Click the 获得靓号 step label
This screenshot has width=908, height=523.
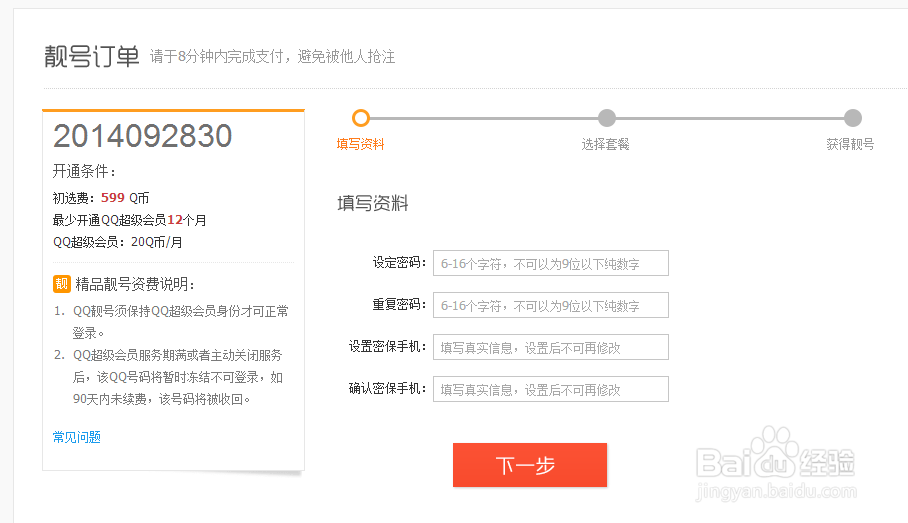pyautogui.click(x=850, y=144)
